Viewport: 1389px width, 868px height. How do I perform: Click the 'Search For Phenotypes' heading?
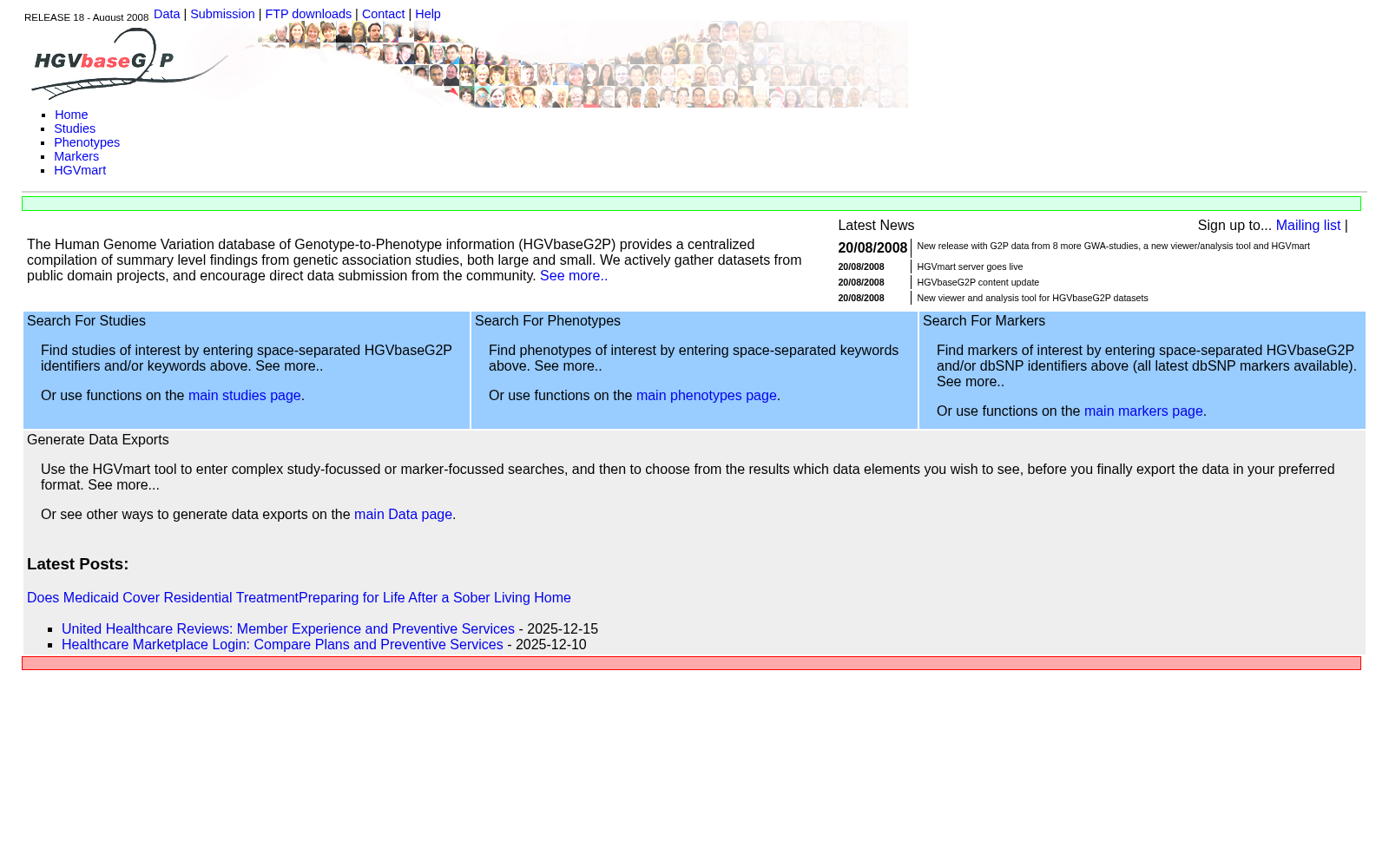coord(548,321)
